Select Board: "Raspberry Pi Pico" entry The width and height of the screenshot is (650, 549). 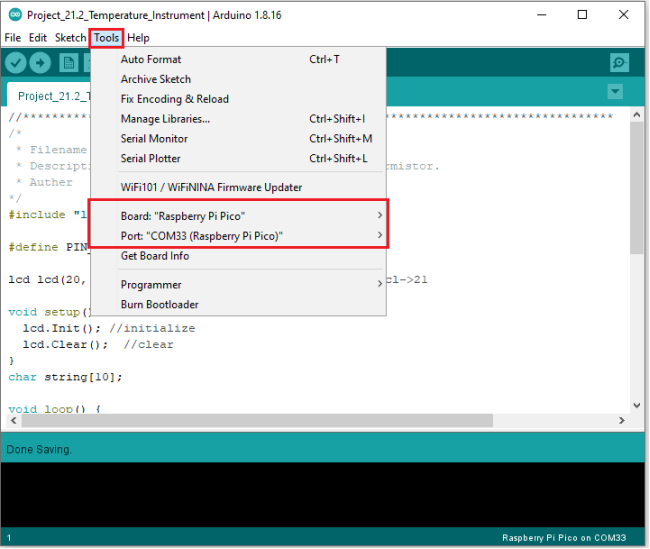click(x=238, y=216)
